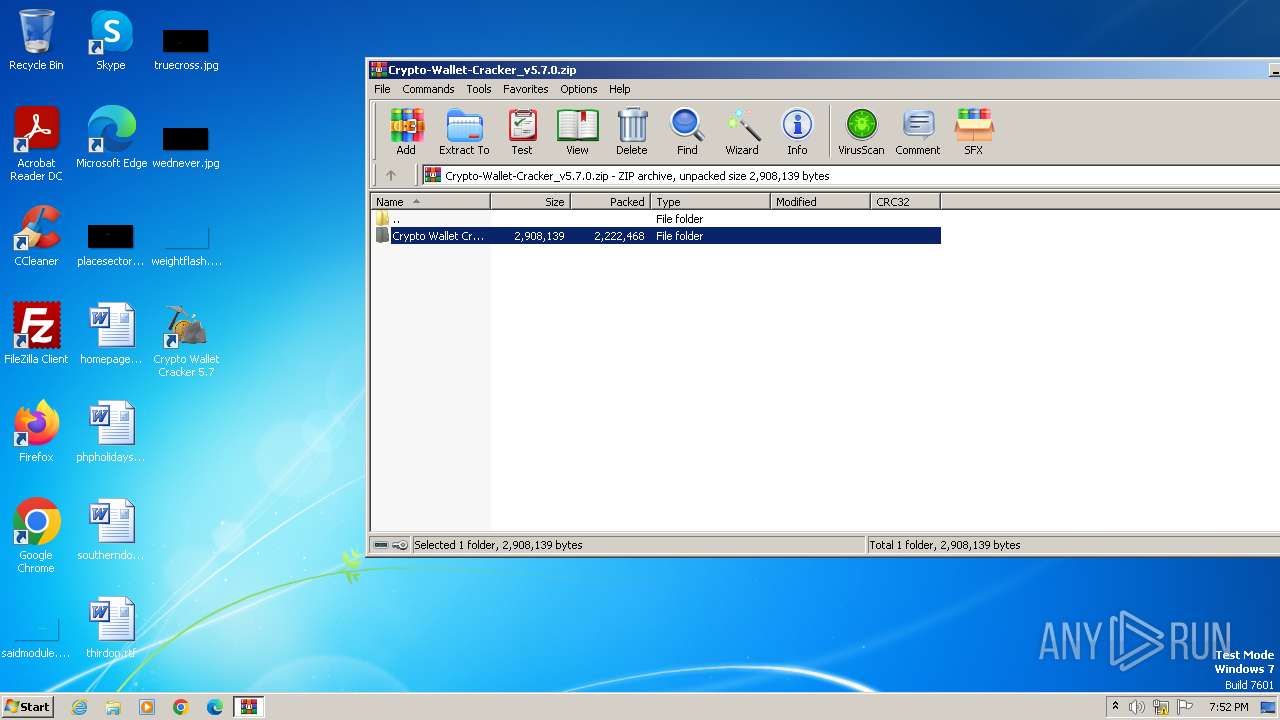This screenshot has width=1280, height=720.
Task: Click the Extract To toolbar icon
Action: pyautogui.click(x=464, y=132)
